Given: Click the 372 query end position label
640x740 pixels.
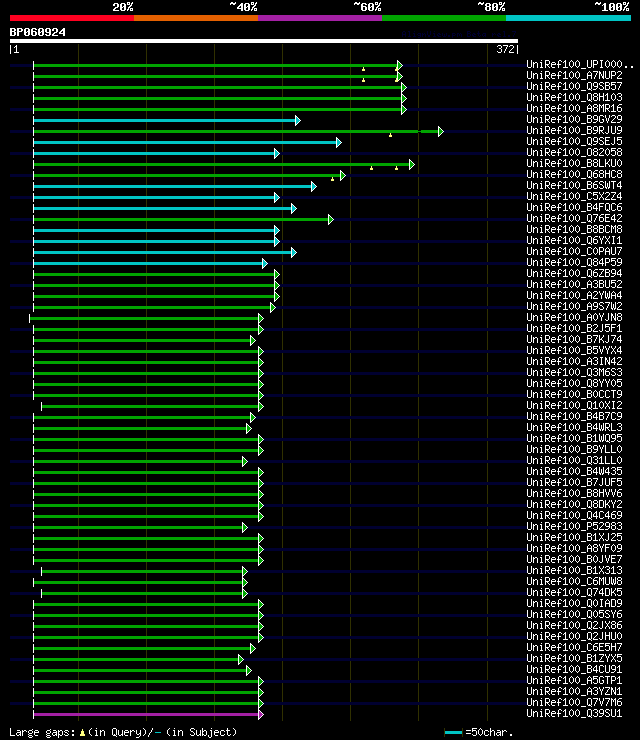Looking at the screenshot, I should (x=505, y=49).
